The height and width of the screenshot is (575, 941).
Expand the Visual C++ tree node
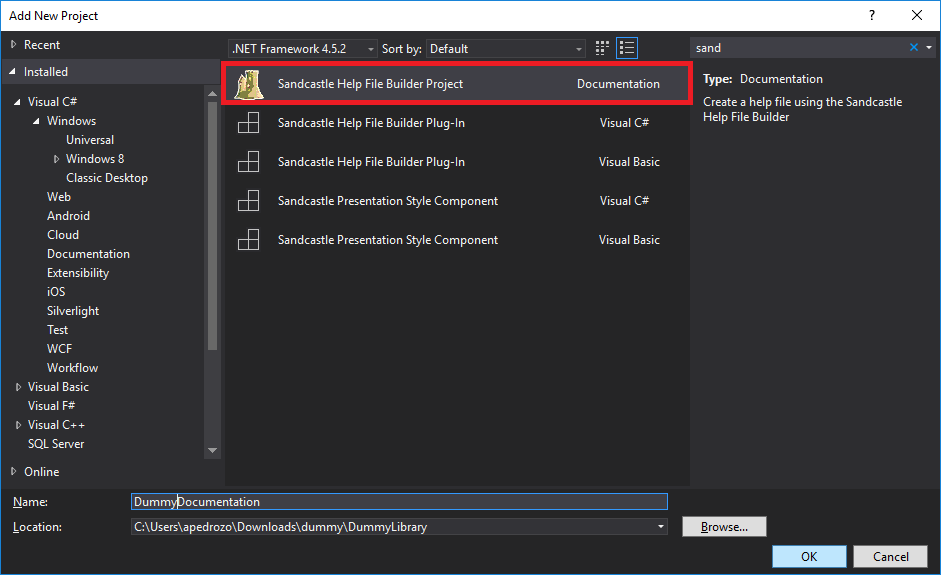(18, 425)
